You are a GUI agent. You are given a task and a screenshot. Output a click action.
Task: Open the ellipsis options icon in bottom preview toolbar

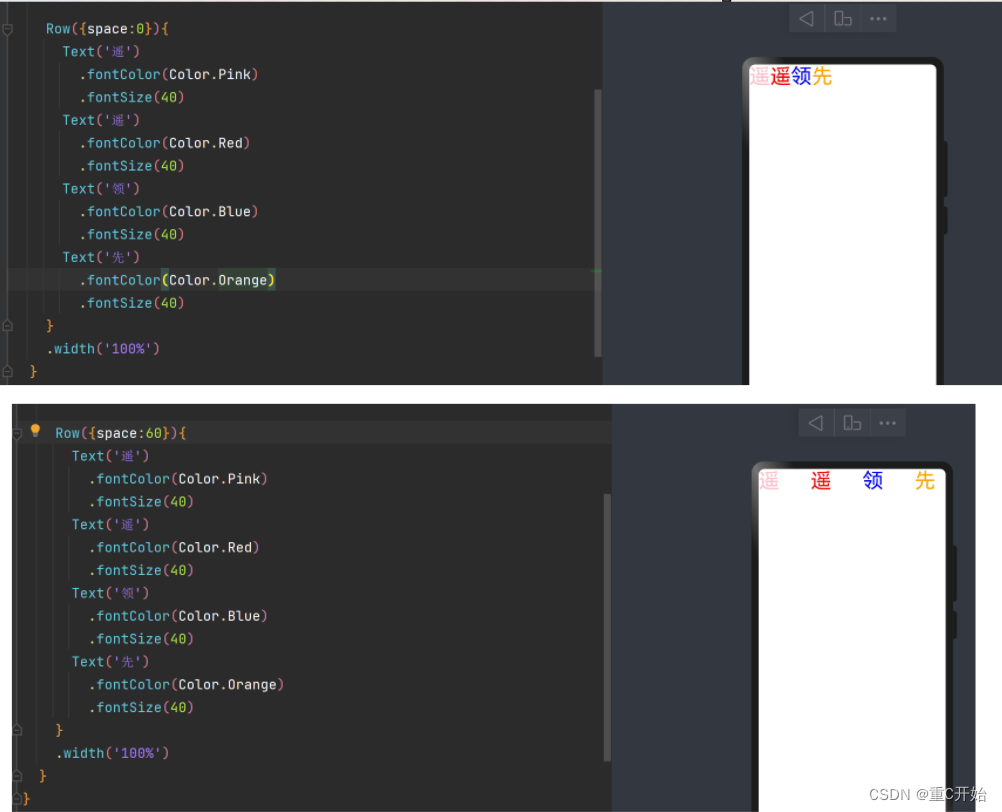[x=887, y=422]
